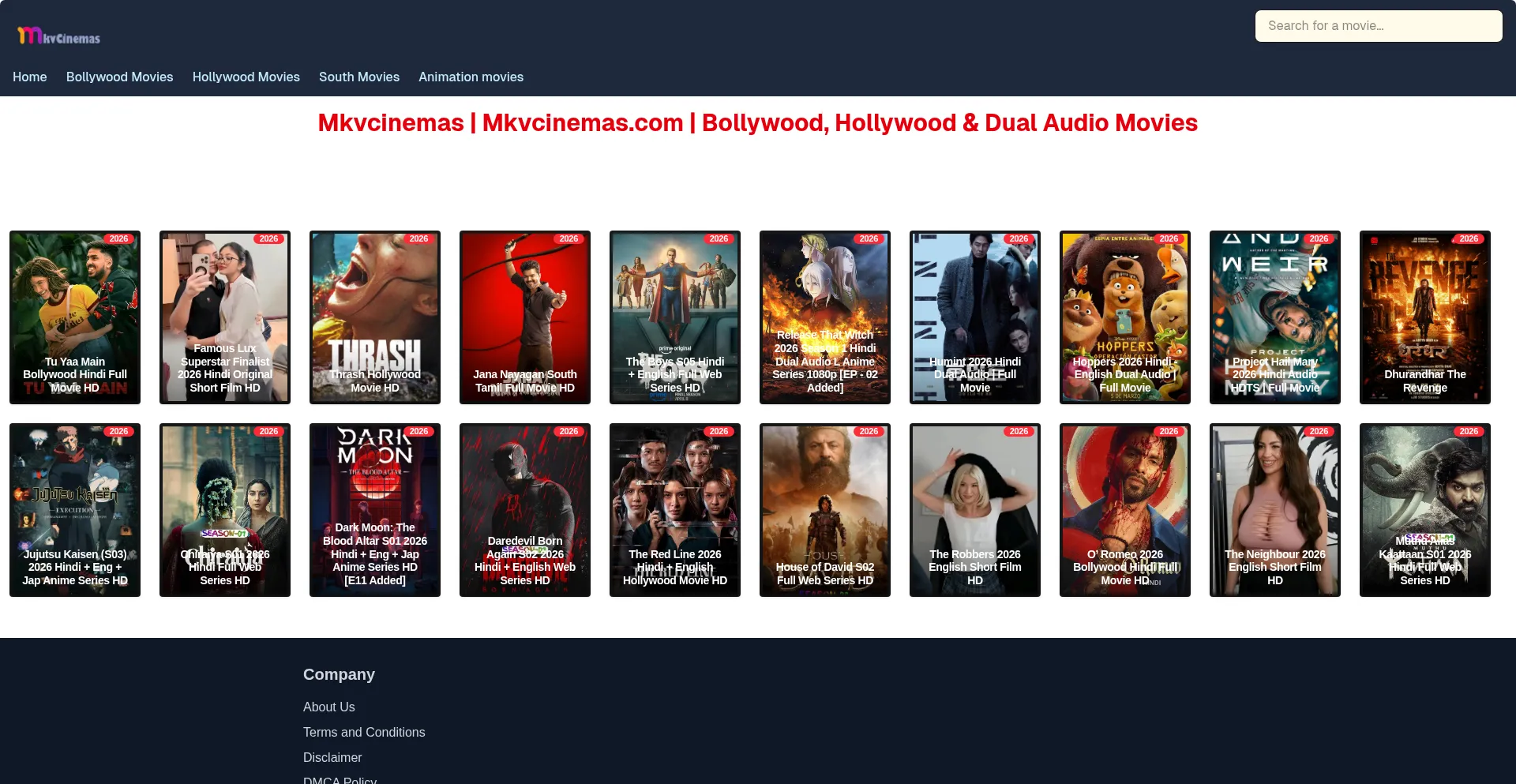Open Daredevil Born Again S02 poster
This screenshot has height=784, width=1516.
tap(525, 510)
